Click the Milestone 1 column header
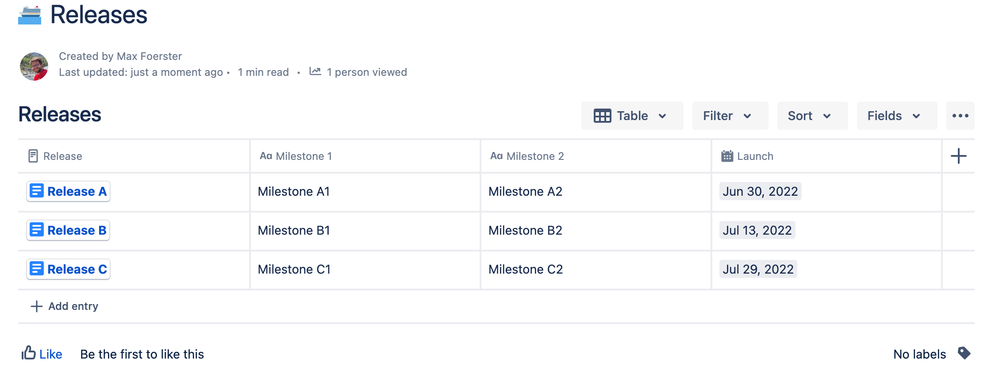The width and height of the screenshot is (999, 372). [x=365, y=156]
